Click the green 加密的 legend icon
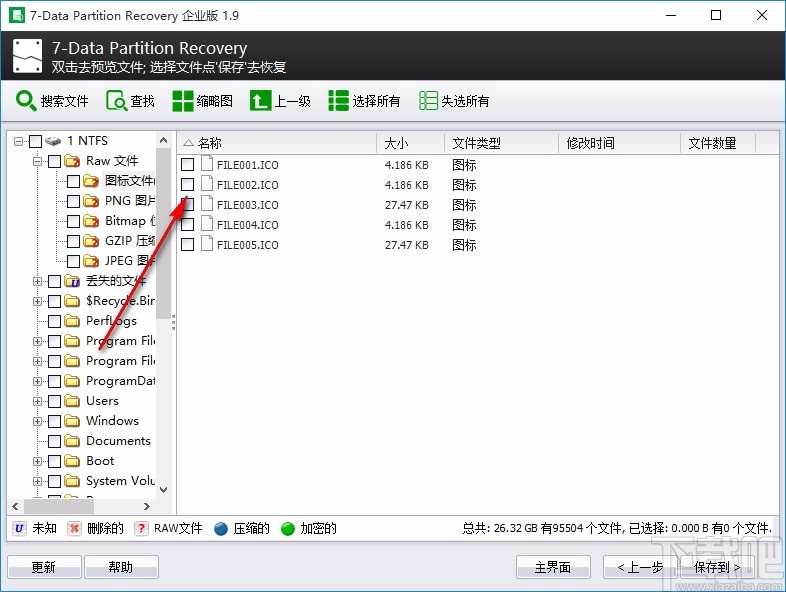 pos(288,529)
